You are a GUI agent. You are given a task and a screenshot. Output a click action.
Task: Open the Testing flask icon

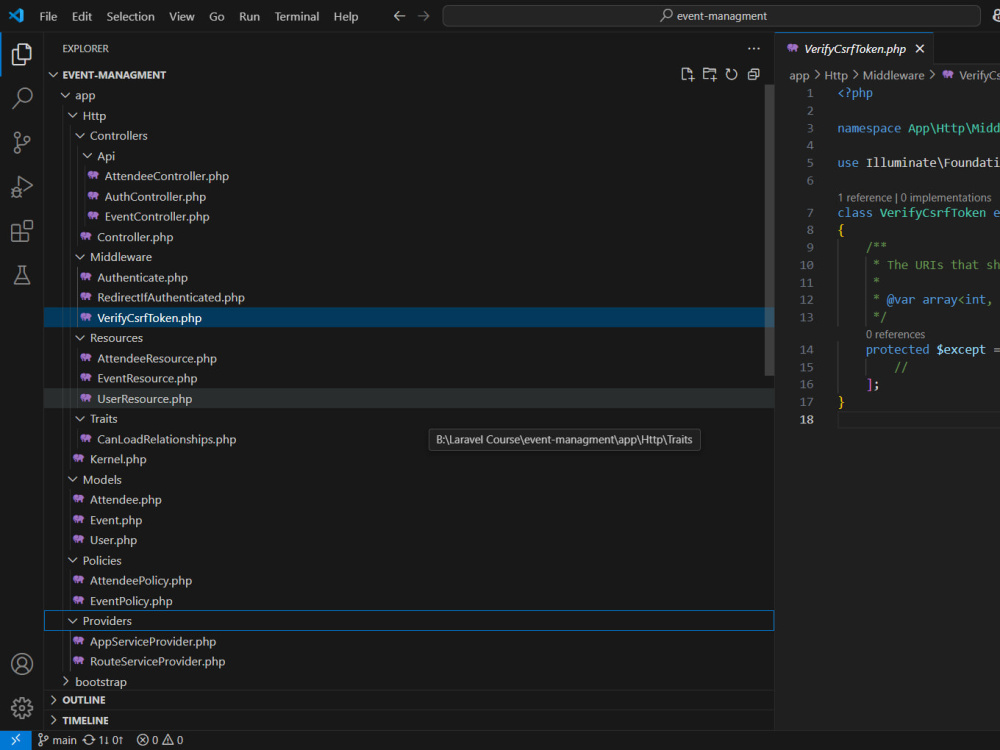(x=22, y=275)
